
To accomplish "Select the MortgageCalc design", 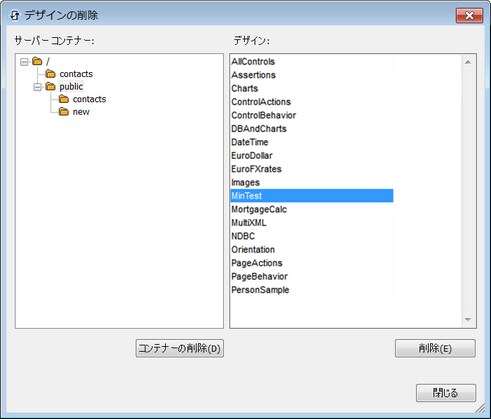I will [x=259, y=209].
